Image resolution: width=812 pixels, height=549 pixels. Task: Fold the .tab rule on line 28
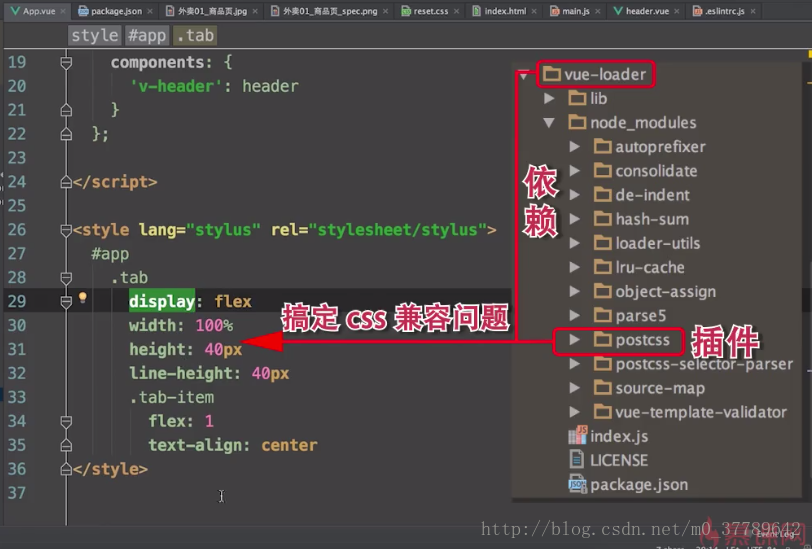point(66,278)
